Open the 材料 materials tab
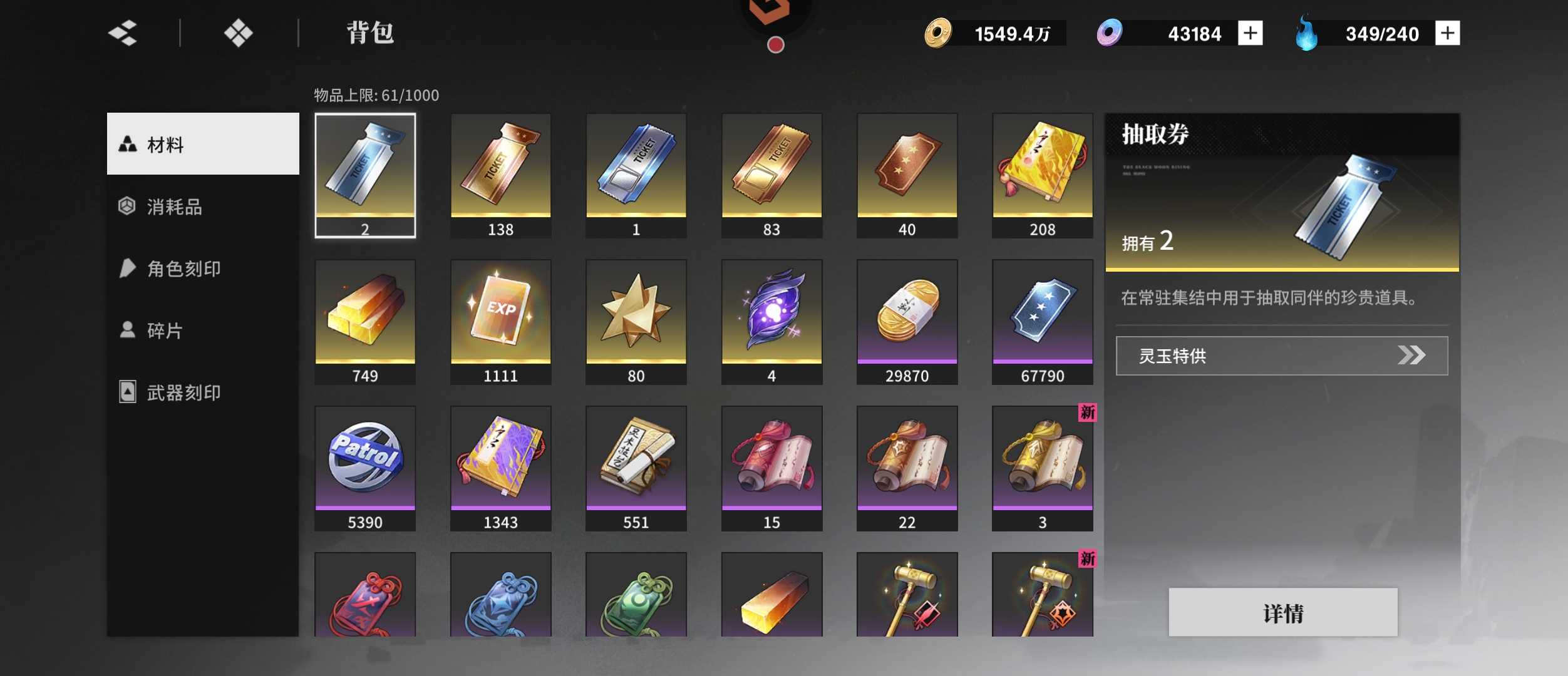Screen dimensions: 1568x676 [203, 144]
